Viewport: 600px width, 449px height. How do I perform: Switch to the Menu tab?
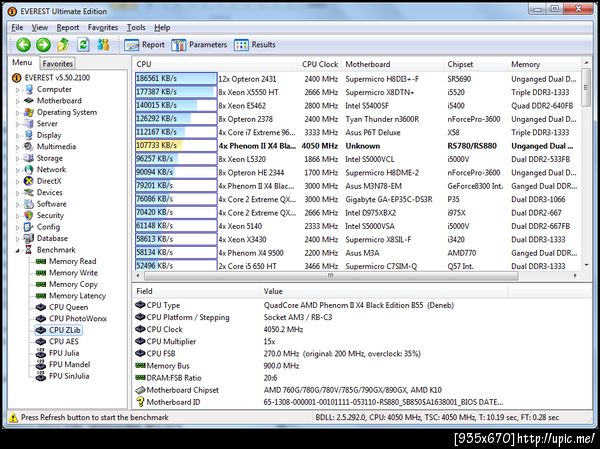(x=22, y=62)
